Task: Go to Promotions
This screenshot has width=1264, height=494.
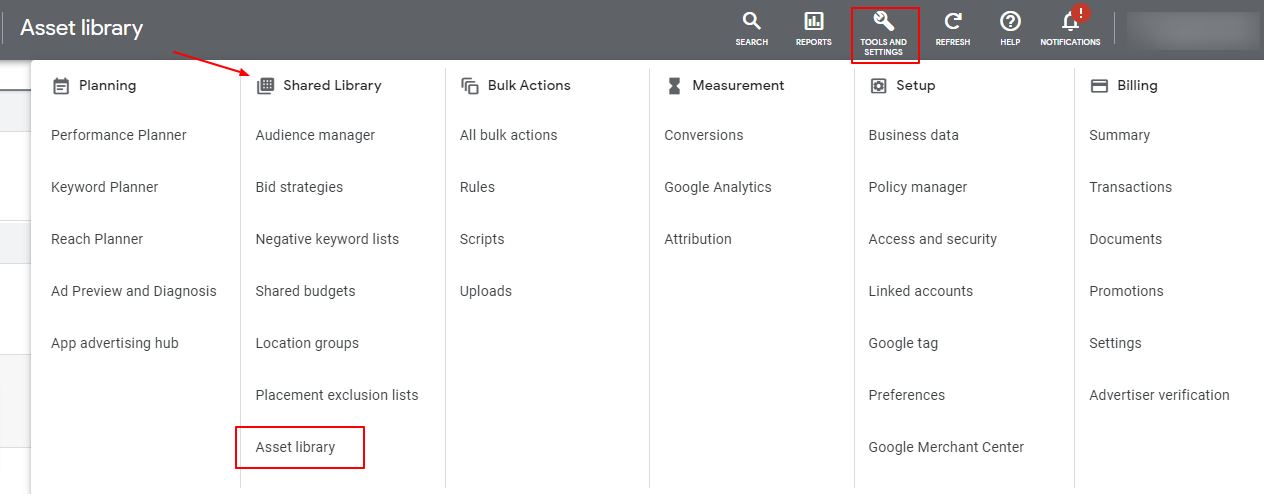Action: [1127, 291]
